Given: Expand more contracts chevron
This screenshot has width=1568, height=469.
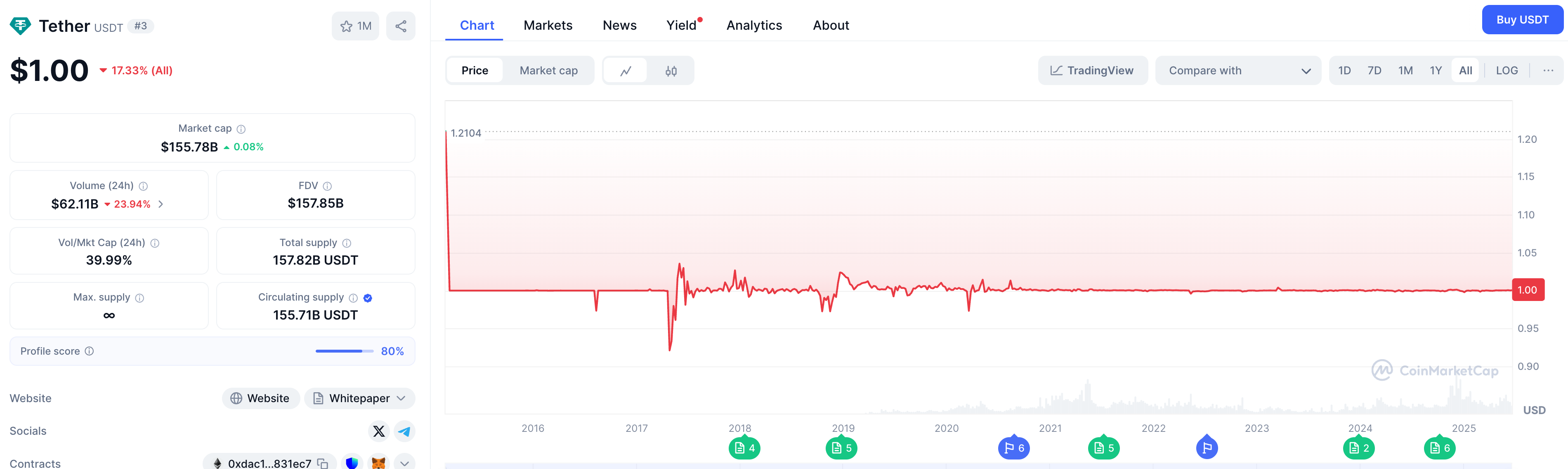Looking at the screenshot, I should tap(404, 463).
